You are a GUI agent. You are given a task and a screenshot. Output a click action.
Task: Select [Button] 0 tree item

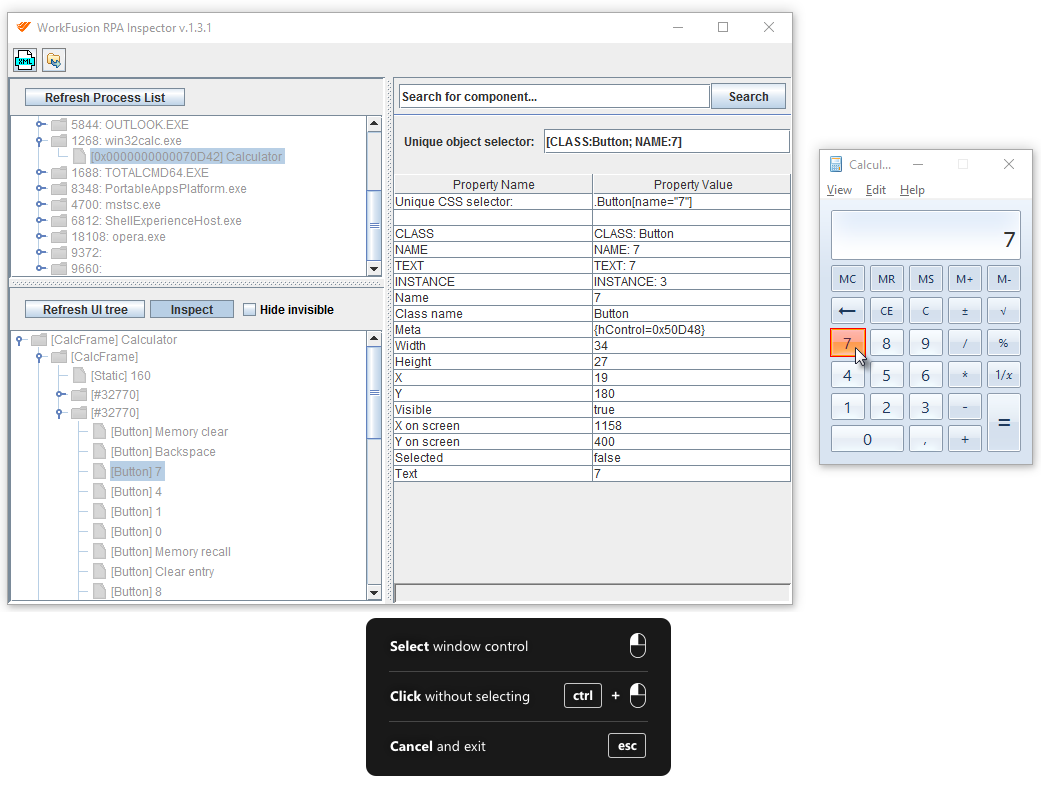[136, 531]
